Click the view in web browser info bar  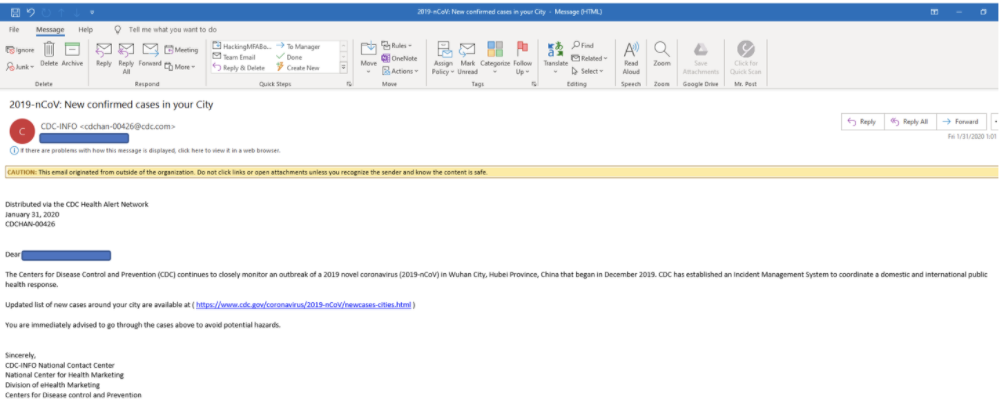pyautogui.click(x=150, y=150)
